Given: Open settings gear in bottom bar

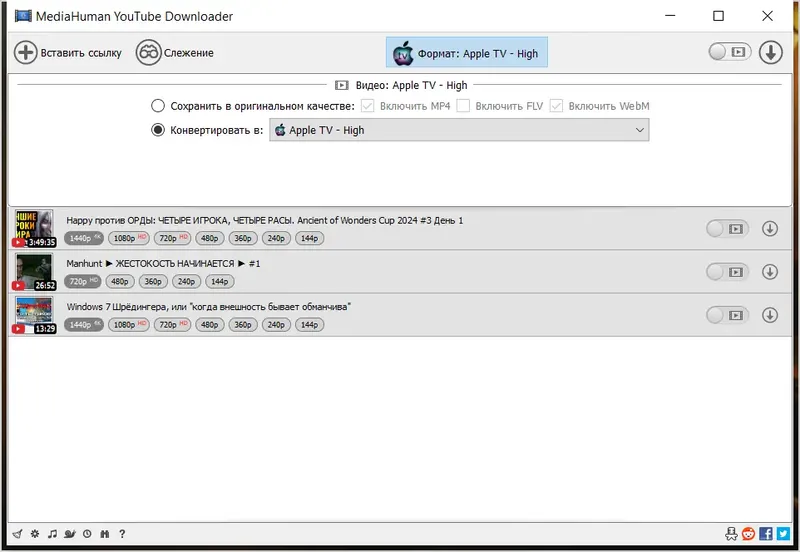Looking at the screenshot, I should click(35, 534).
